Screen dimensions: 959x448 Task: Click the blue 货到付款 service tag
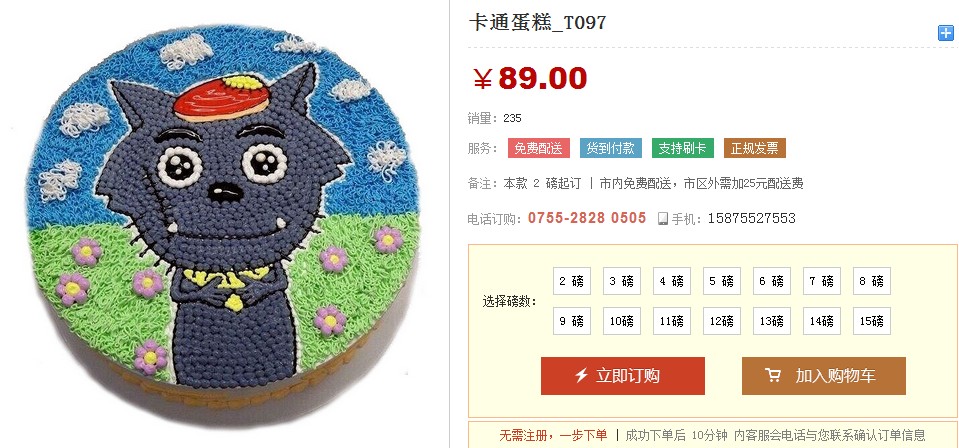(x=611, y=148)
